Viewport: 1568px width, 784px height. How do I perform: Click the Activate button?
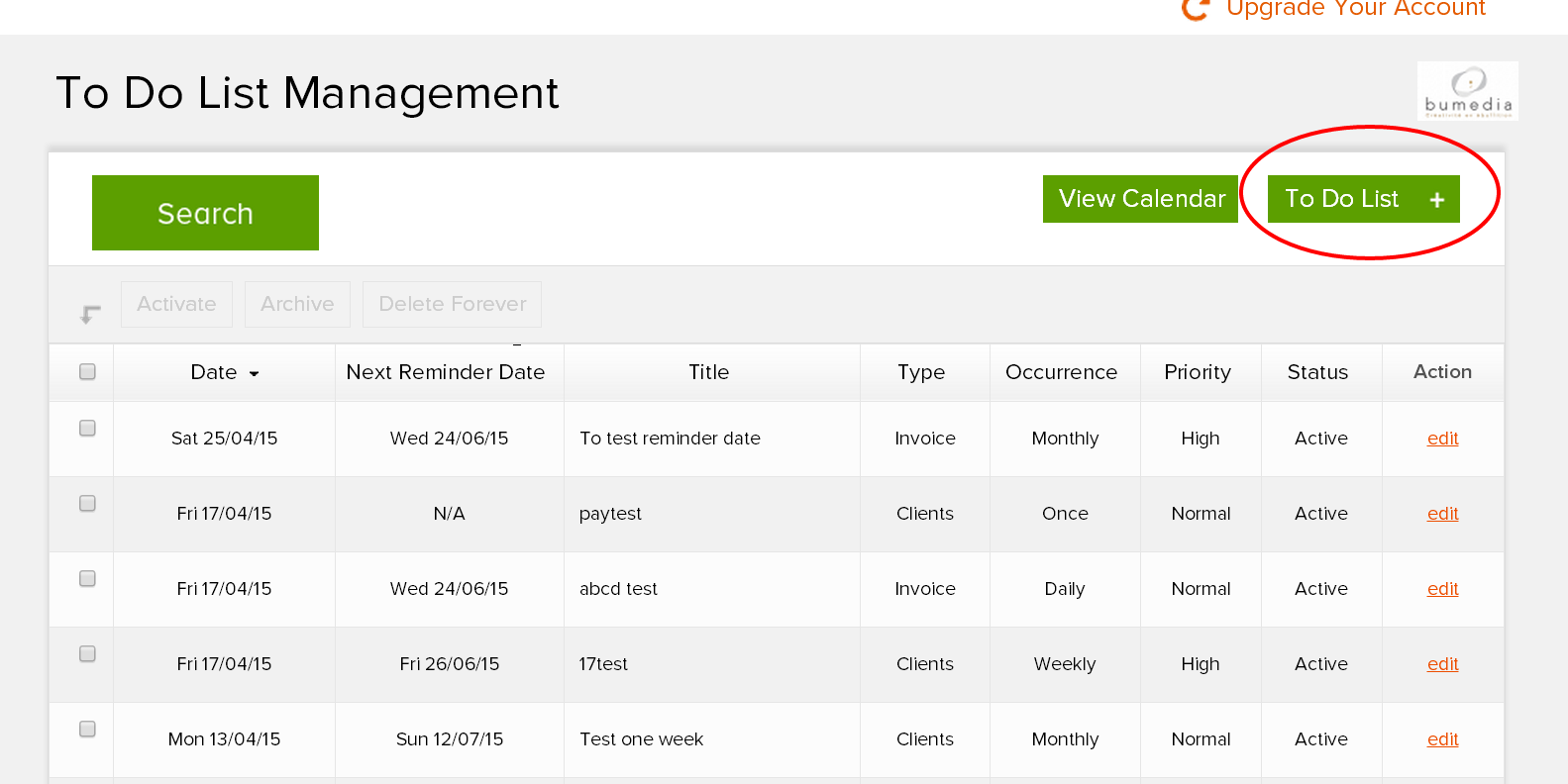tap(176, 304)
